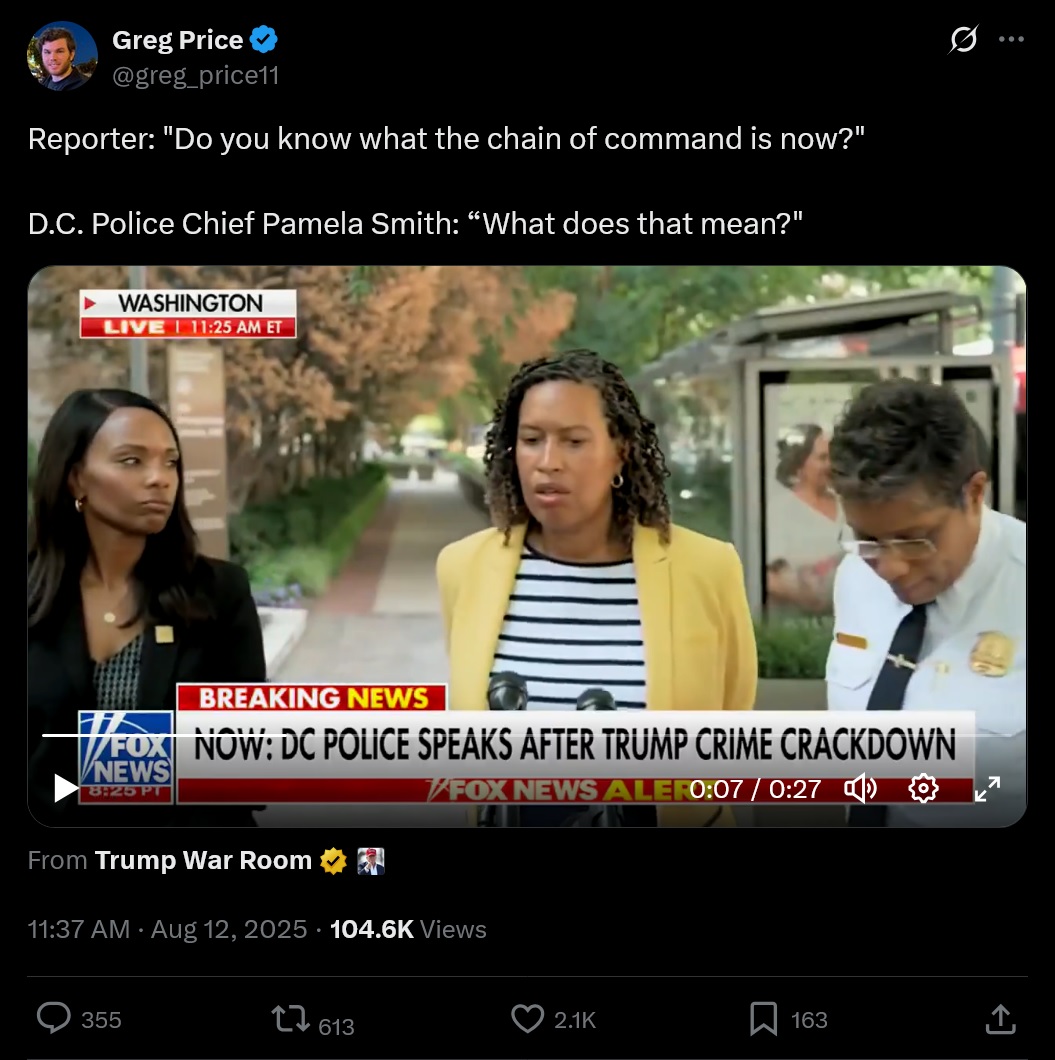This screenshot has width=1055, height=1060.
Task: Click the 11:37 AM Aug 12, 2025 timestamp
Action: [168, 930]
